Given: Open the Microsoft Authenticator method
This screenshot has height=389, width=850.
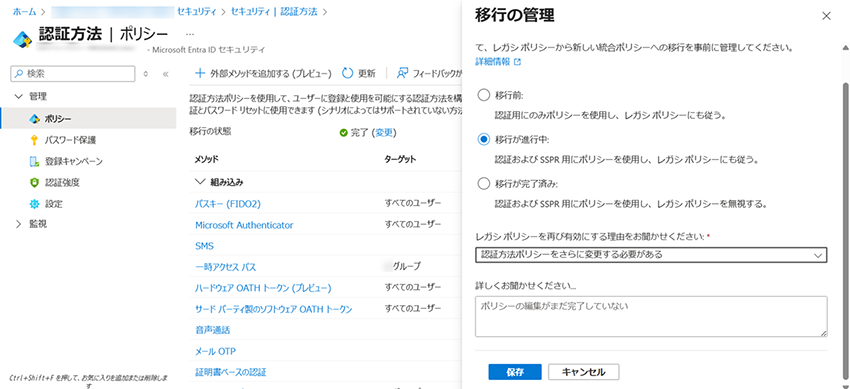Looking at the screenshot, I should (x=244, y=225).
